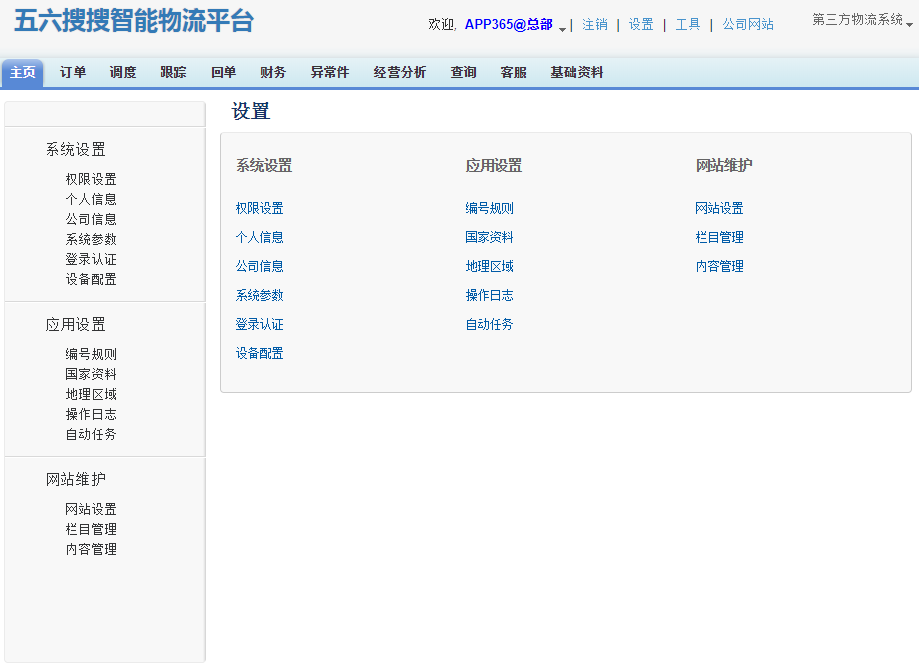Click the 五六搜搜智能物流平台 title logo
This screenshot has width=919, height=668.
pyautogui.click(x=134, y=21)
